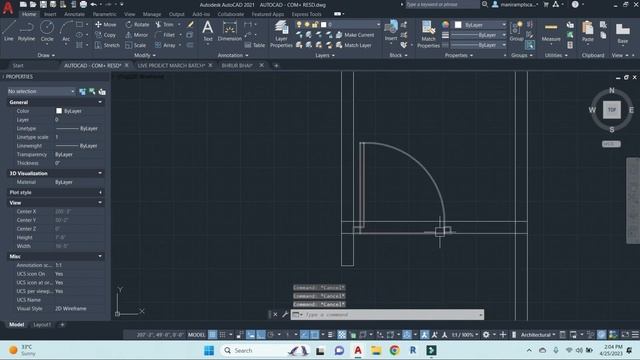Activate the Fillet tool
Viewport: 640px width, 360px height.
point(165,35)
